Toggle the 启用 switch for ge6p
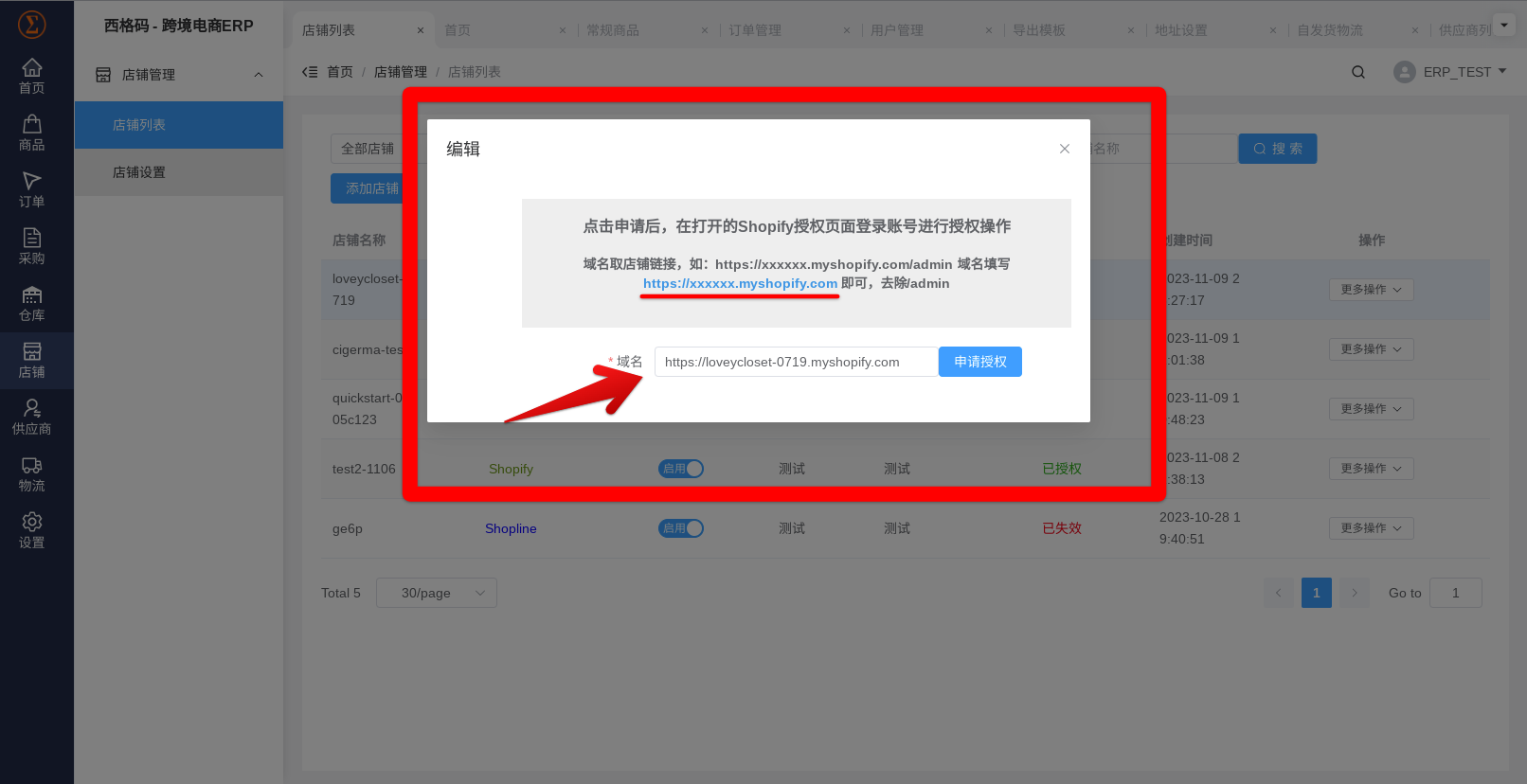The image size is (1527, 784). click(x=681, y=528)
